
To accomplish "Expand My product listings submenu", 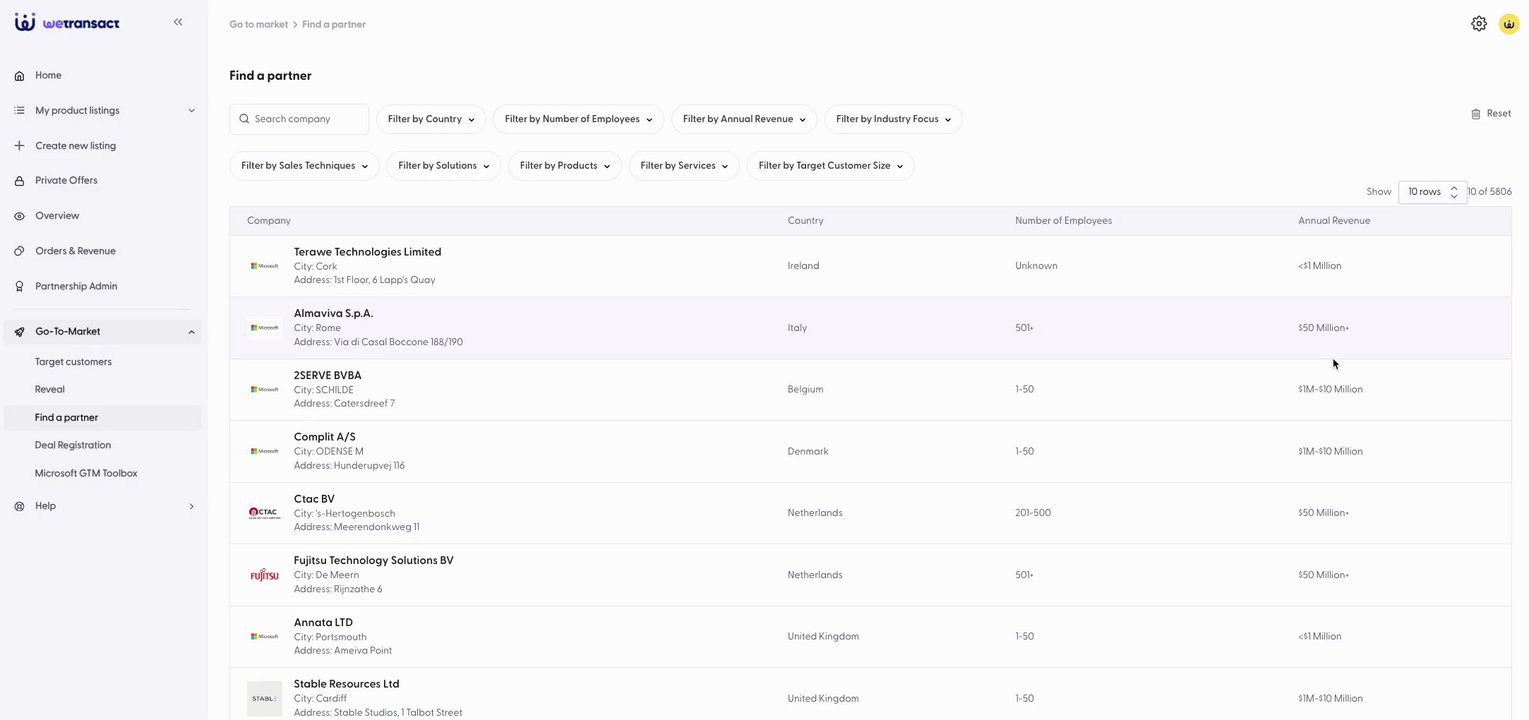I will click(191, 111).
